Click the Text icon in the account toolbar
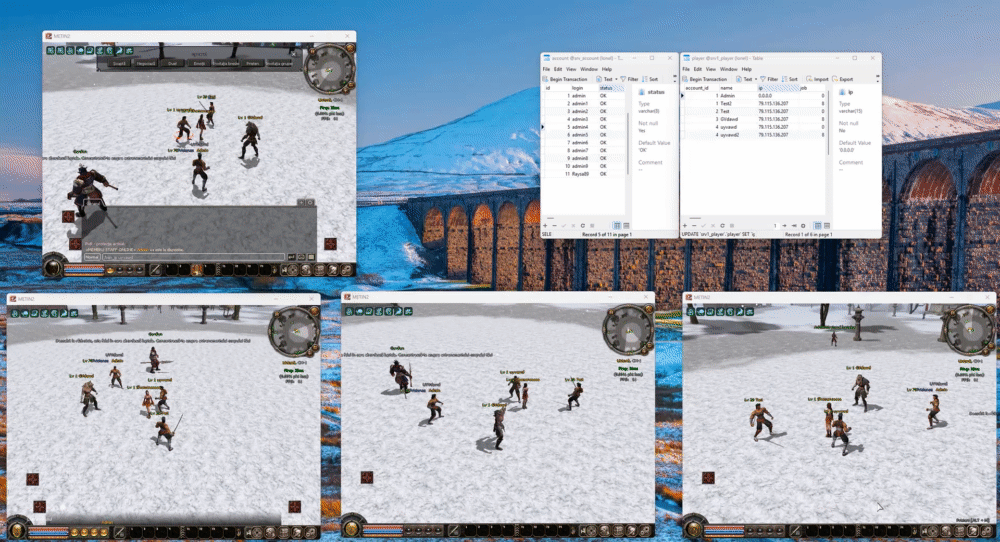1000x542 pixels. coord(605,79)
